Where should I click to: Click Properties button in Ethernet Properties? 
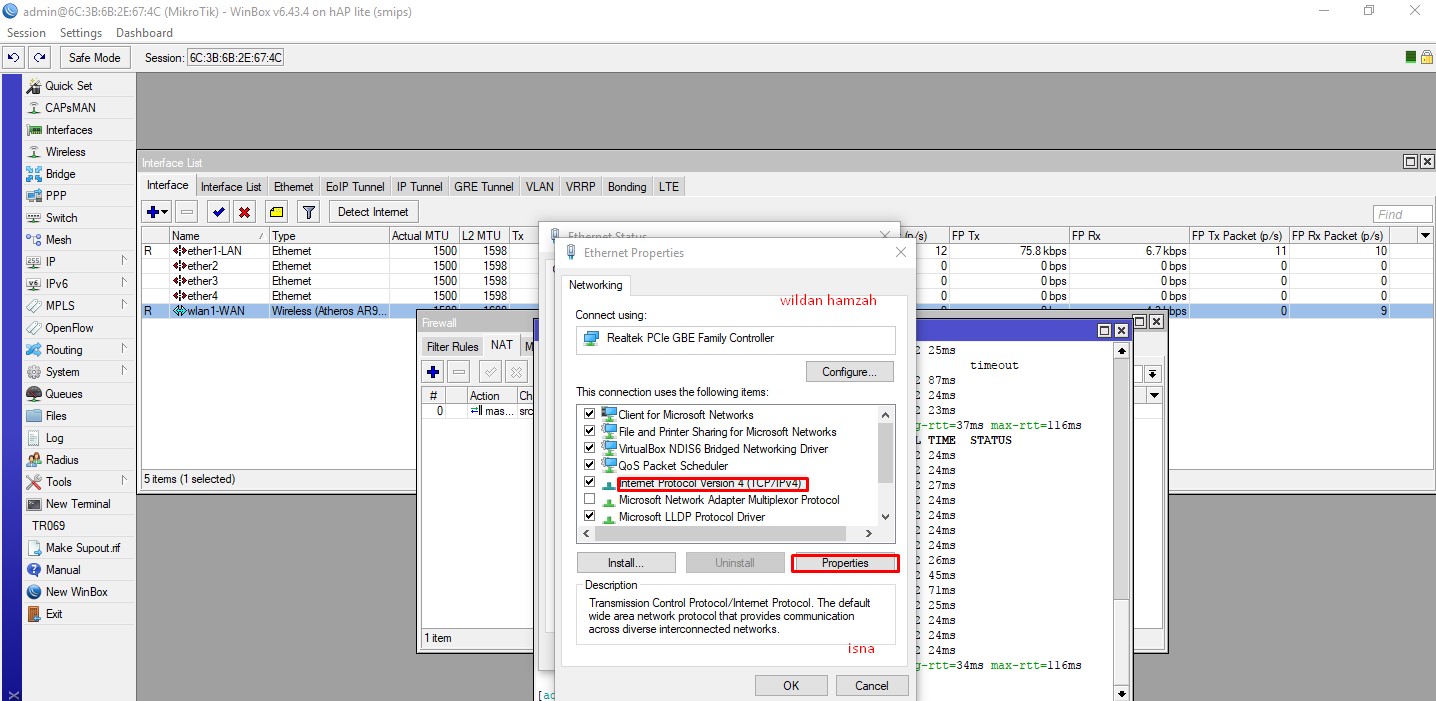pos(845,563)
